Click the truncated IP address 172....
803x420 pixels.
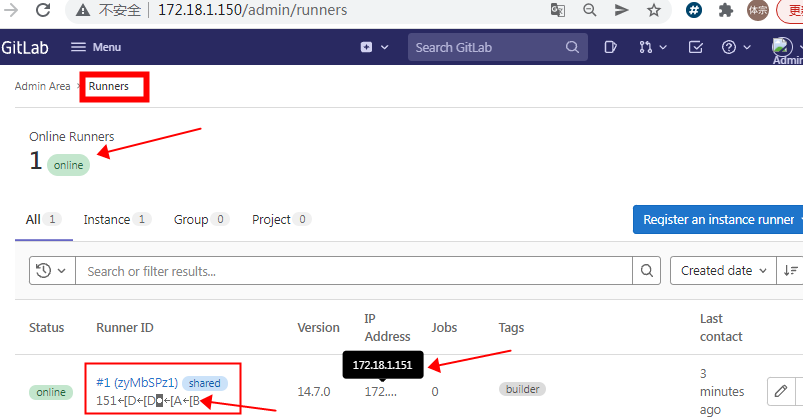380,392
